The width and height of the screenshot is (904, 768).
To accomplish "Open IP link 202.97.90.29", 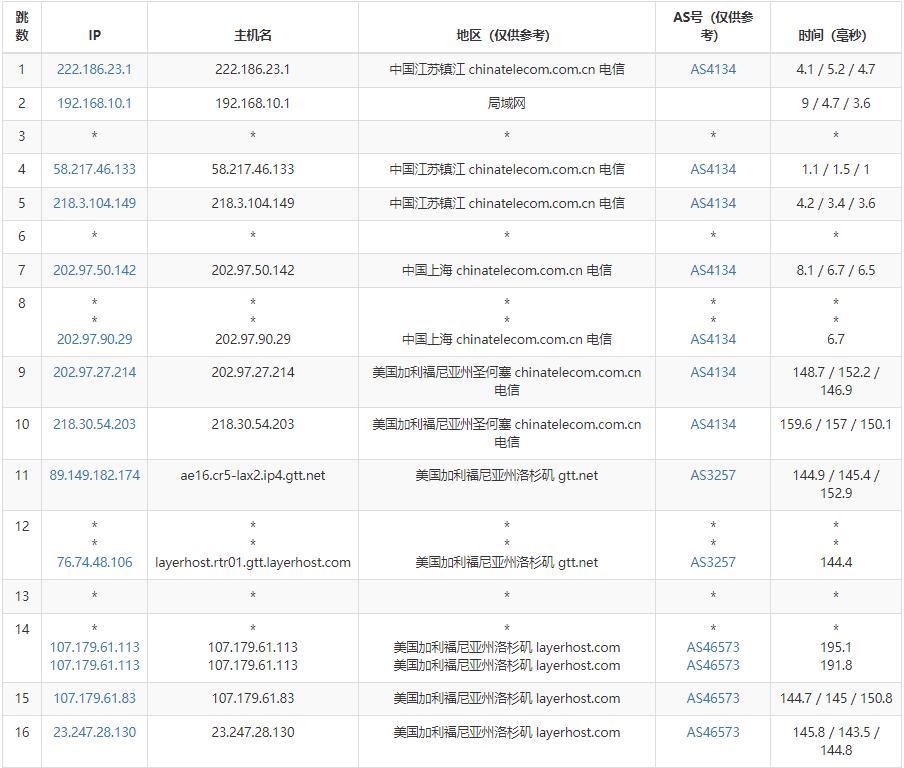I will pos(94,340).
